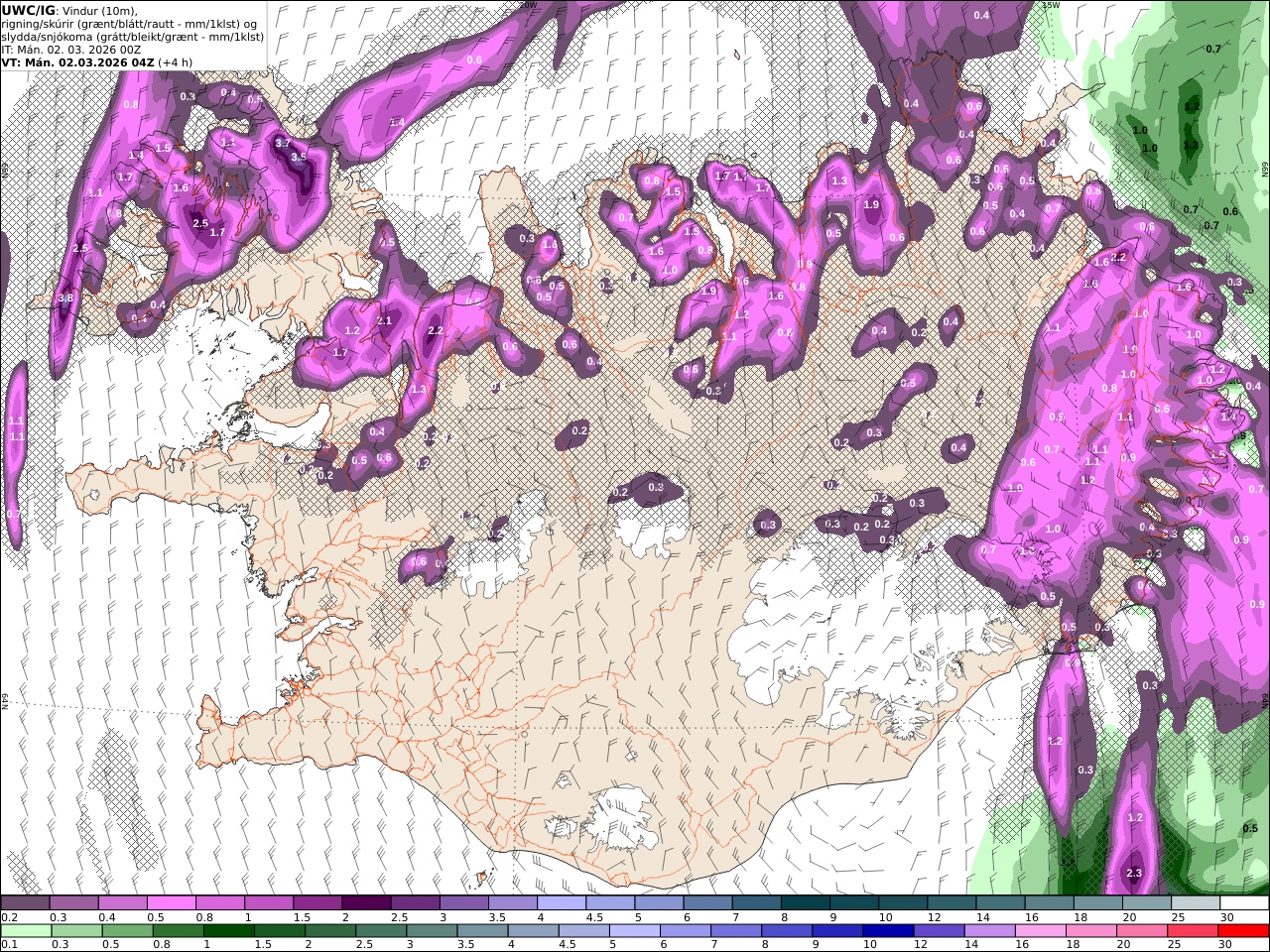Screen dimensions: 1270x952
Task: Pick the 20 pink swatch in the rain legend
Action: click(1142, 931)
